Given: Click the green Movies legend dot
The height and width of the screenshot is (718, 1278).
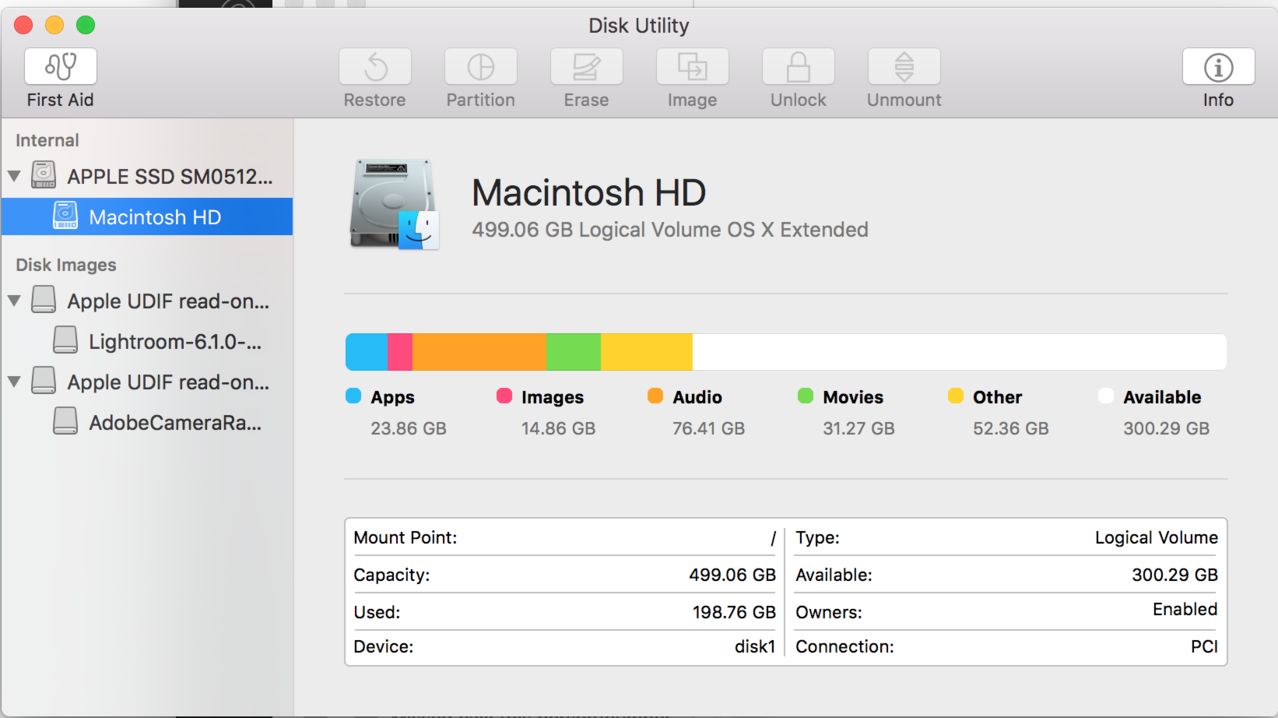Looking at the screenshot, I should (x=805, y=396).
